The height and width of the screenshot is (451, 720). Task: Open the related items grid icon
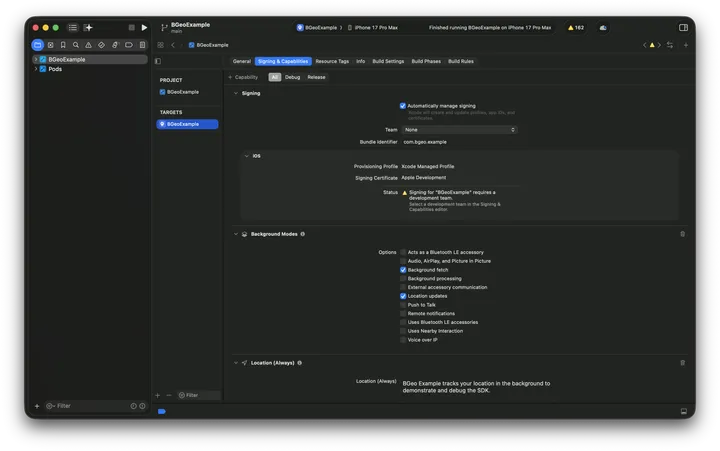(x=160, y=45)
